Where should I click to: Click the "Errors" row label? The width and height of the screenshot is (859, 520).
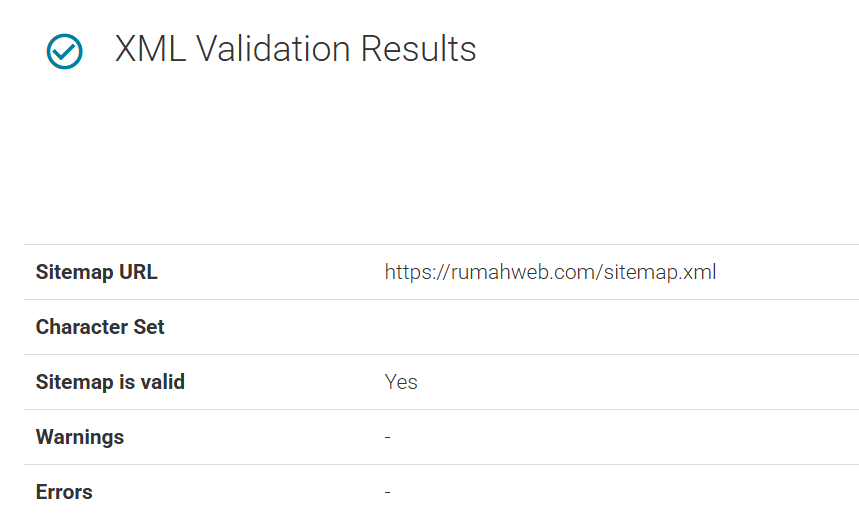[x=64, y=492]
